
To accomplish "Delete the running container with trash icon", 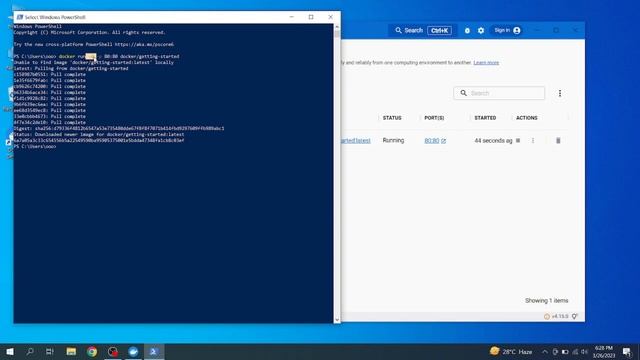I will tap(558, 140).
